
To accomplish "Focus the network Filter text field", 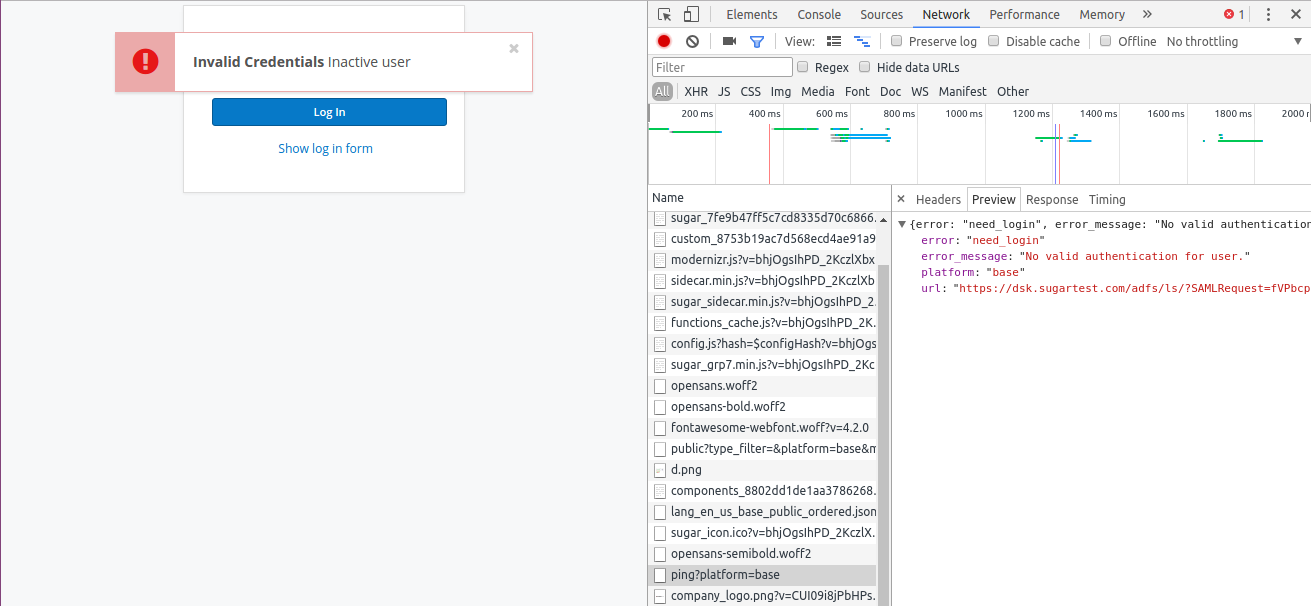I will pyautogui.click(x=721, y=67).
